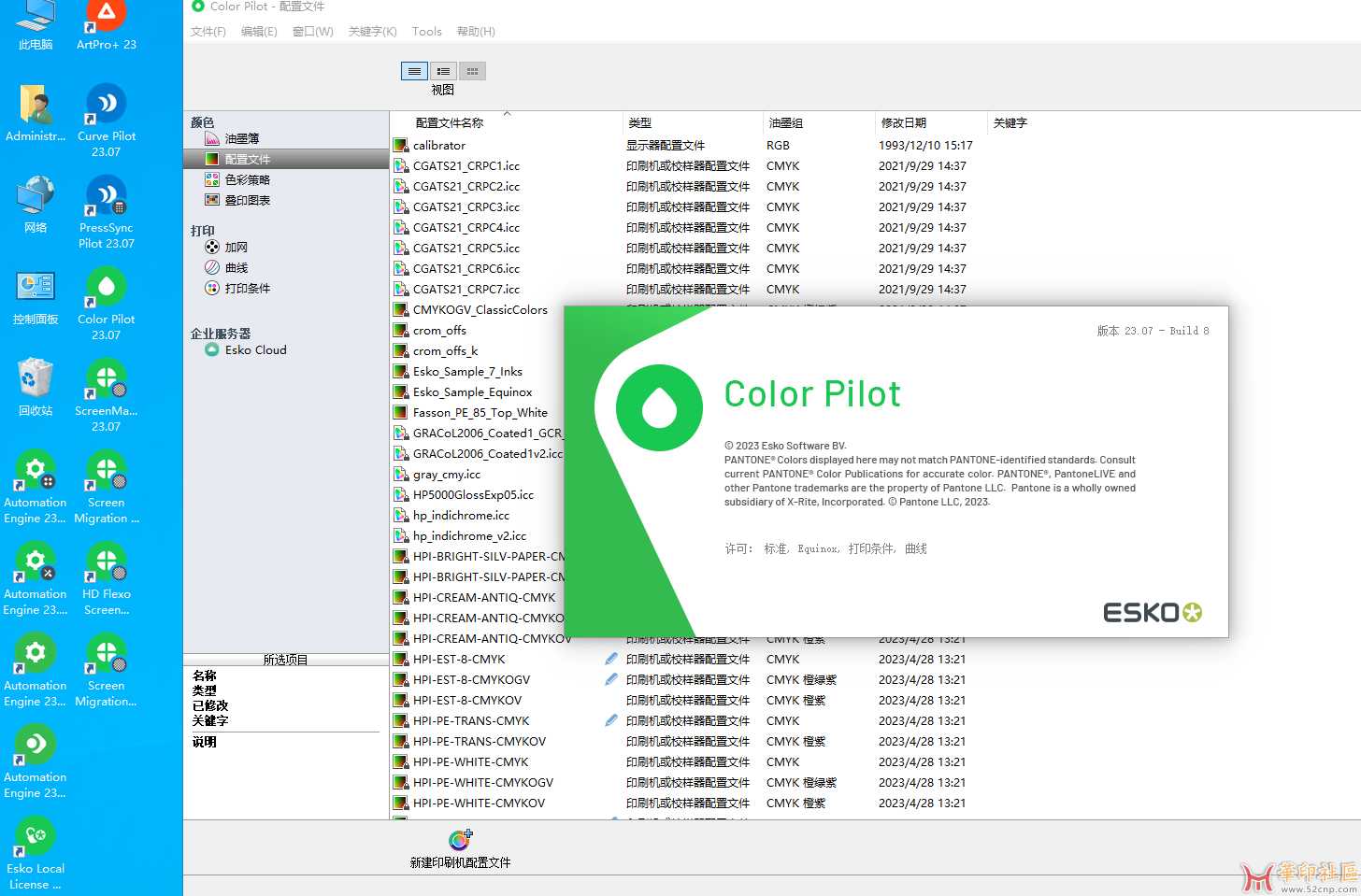Click the new press profile (新建印刷机配置文件) icon
This screenshot has height=896, width=1361.
(460, 840)
